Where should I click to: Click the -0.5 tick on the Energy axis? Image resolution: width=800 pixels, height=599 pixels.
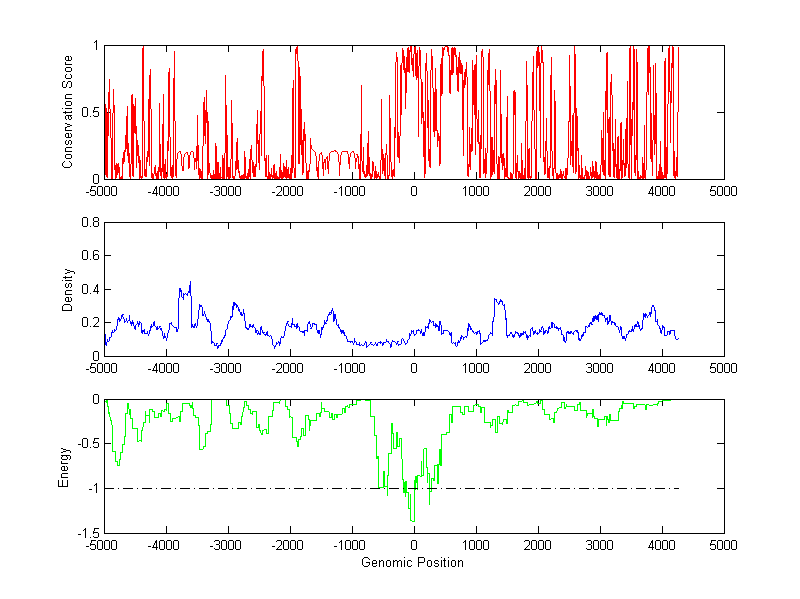[88, 443]
